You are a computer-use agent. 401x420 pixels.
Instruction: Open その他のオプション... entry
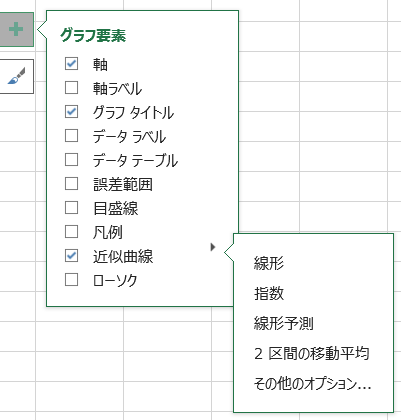click(312, 384)
